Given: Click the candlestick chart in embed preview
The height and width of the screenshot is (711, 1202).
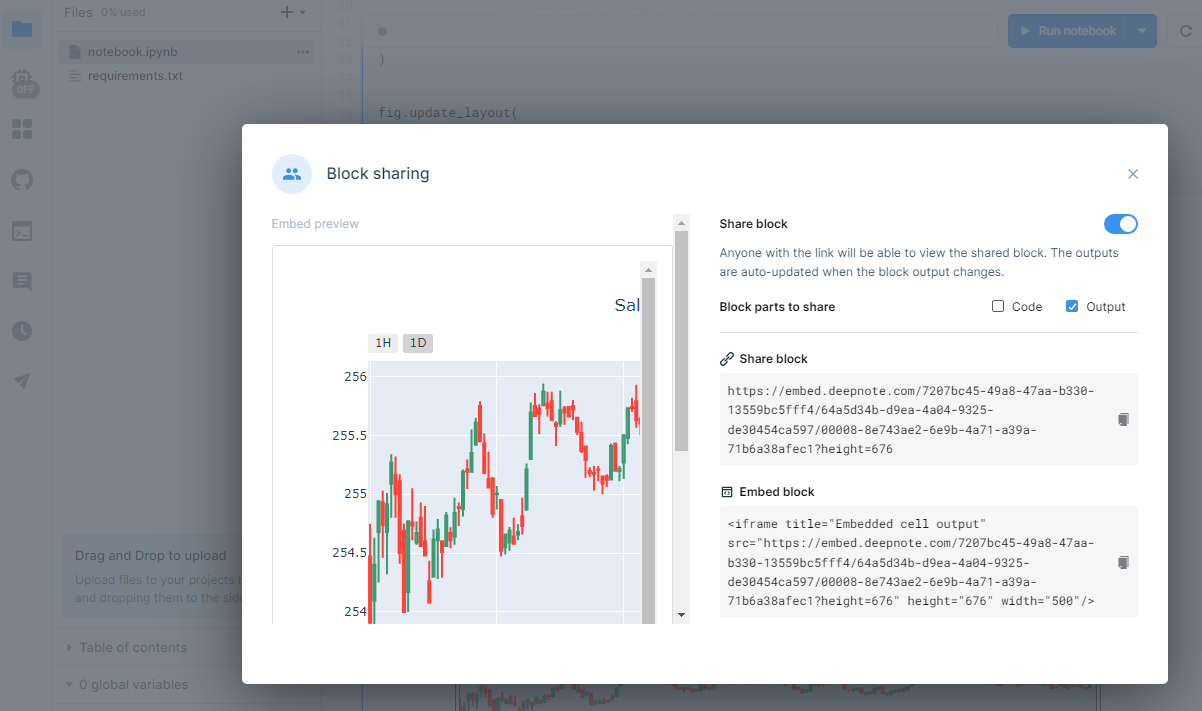Looking at the screenshot, I should point(505,492).
